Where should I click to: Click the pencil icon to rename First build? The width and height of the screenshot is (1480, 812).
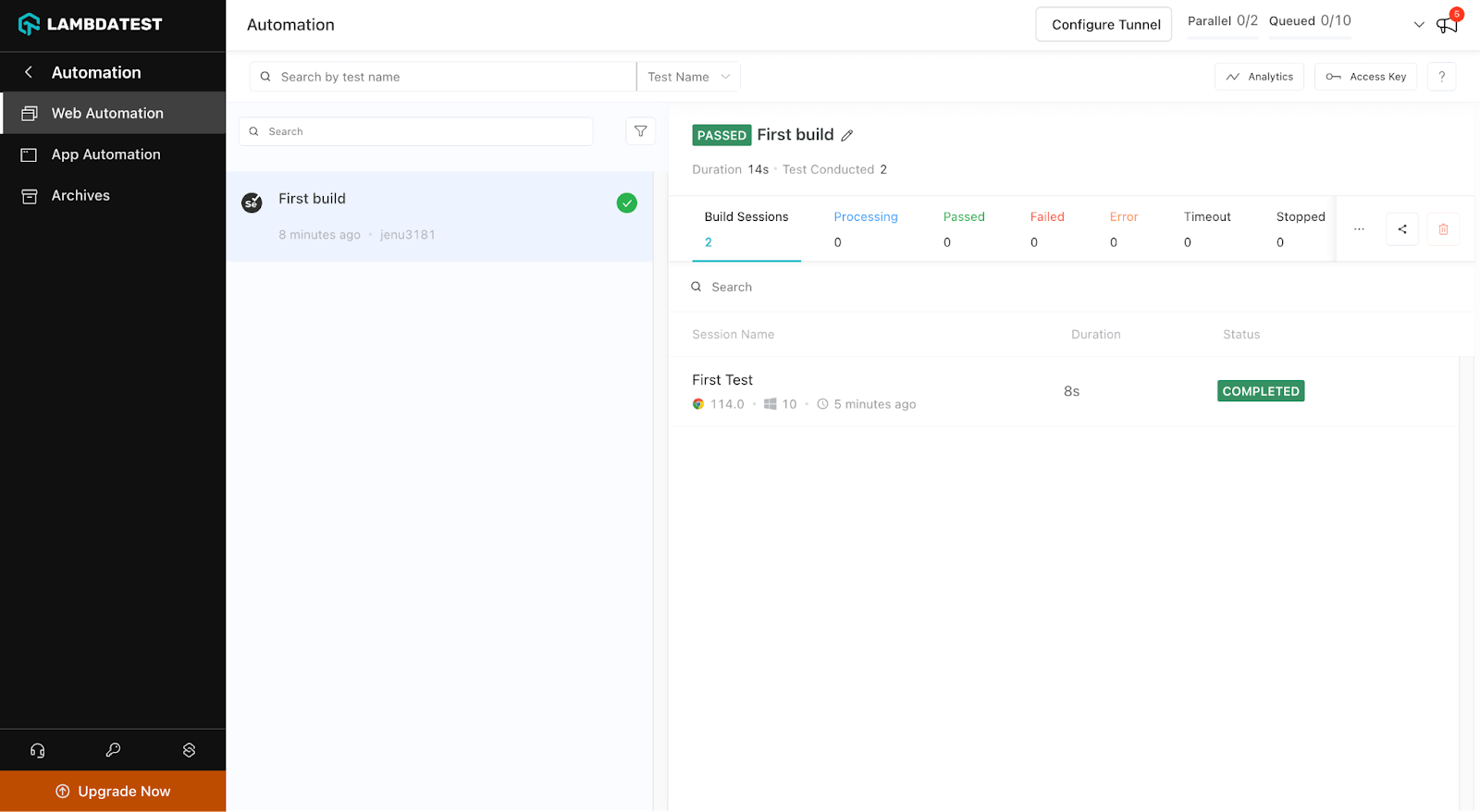click(846, 136)
